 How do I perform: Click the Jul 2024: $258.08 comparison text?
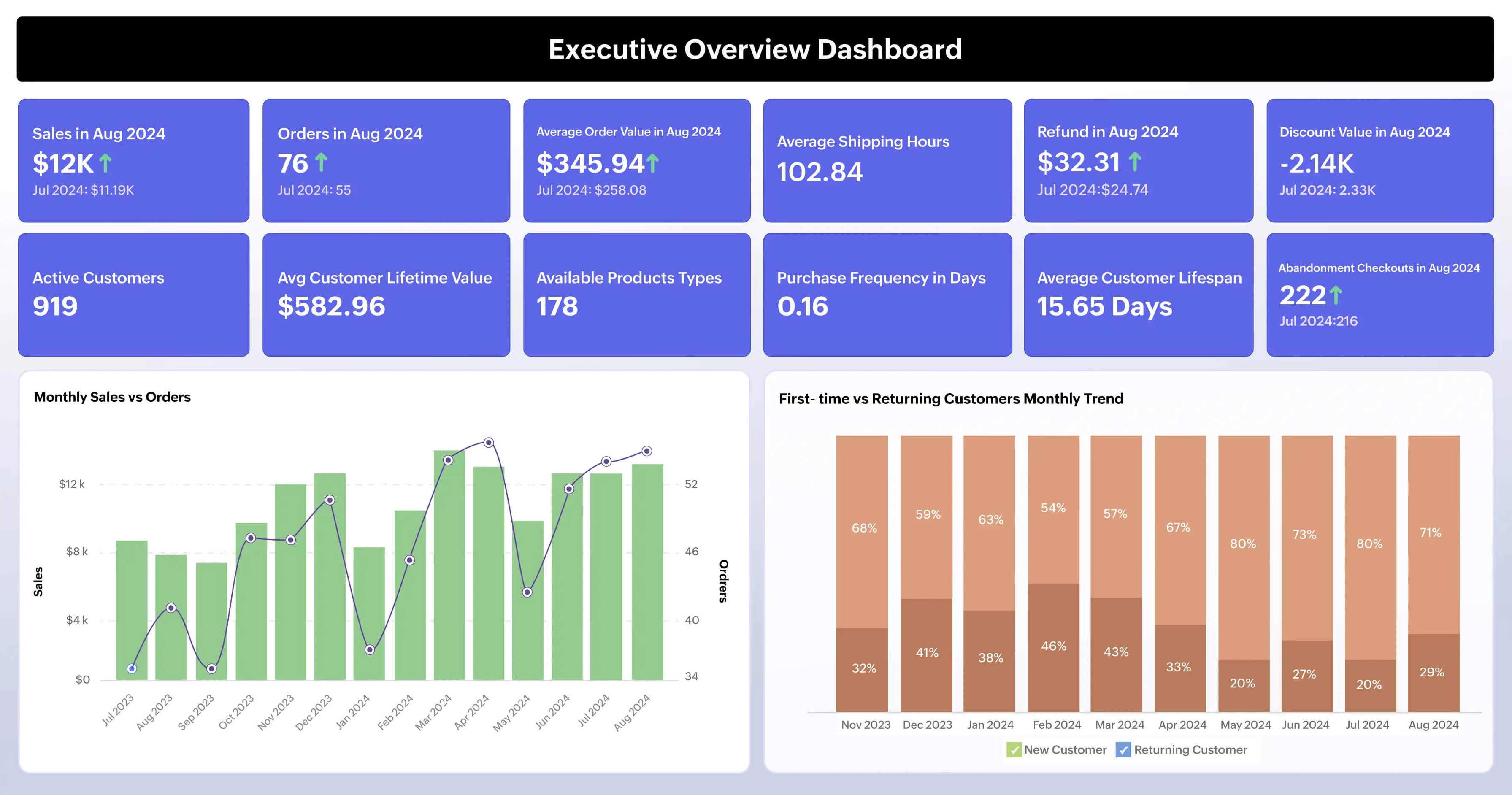point(591,190)
